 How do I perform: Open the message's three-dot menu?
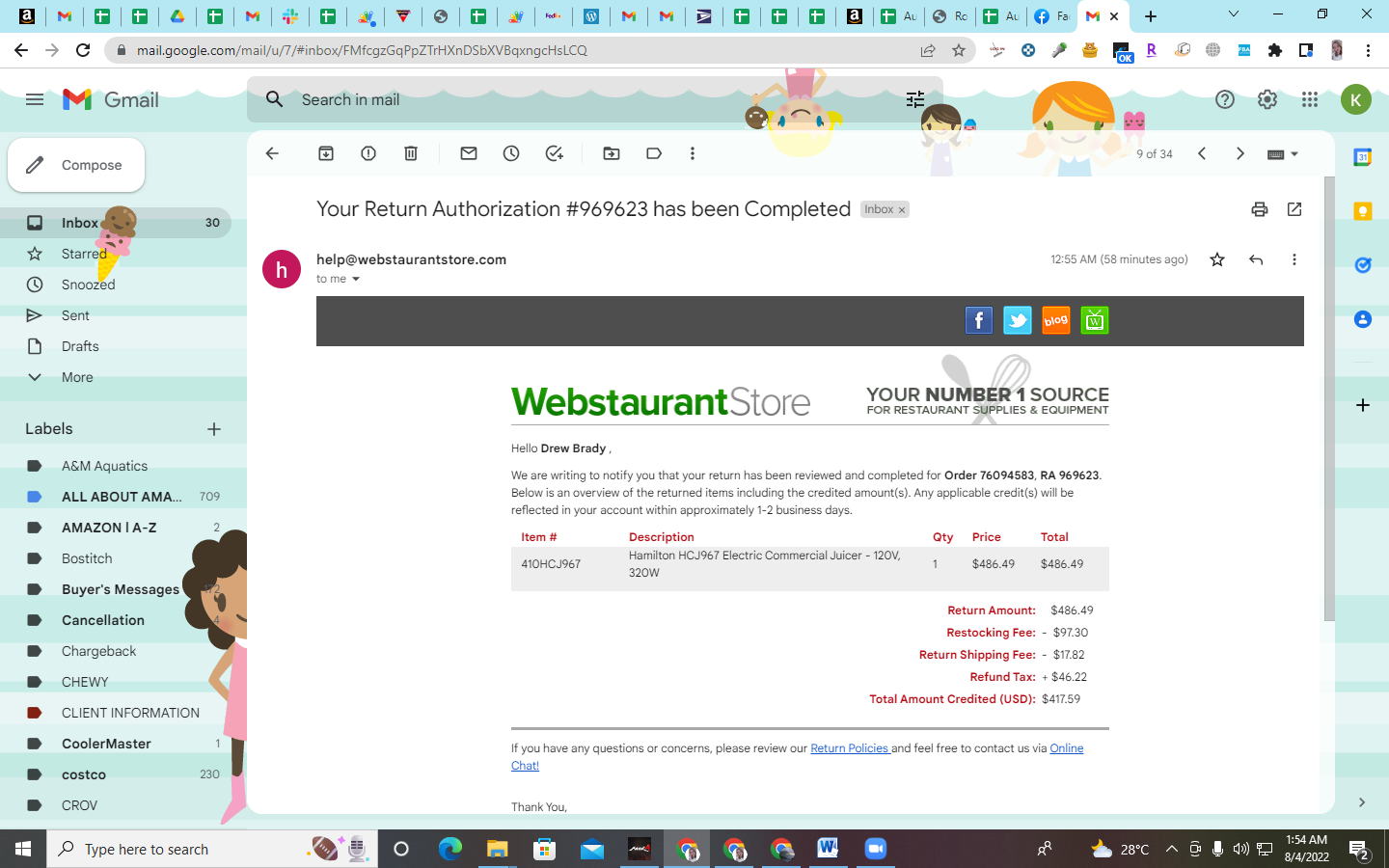pos(1294,259)
